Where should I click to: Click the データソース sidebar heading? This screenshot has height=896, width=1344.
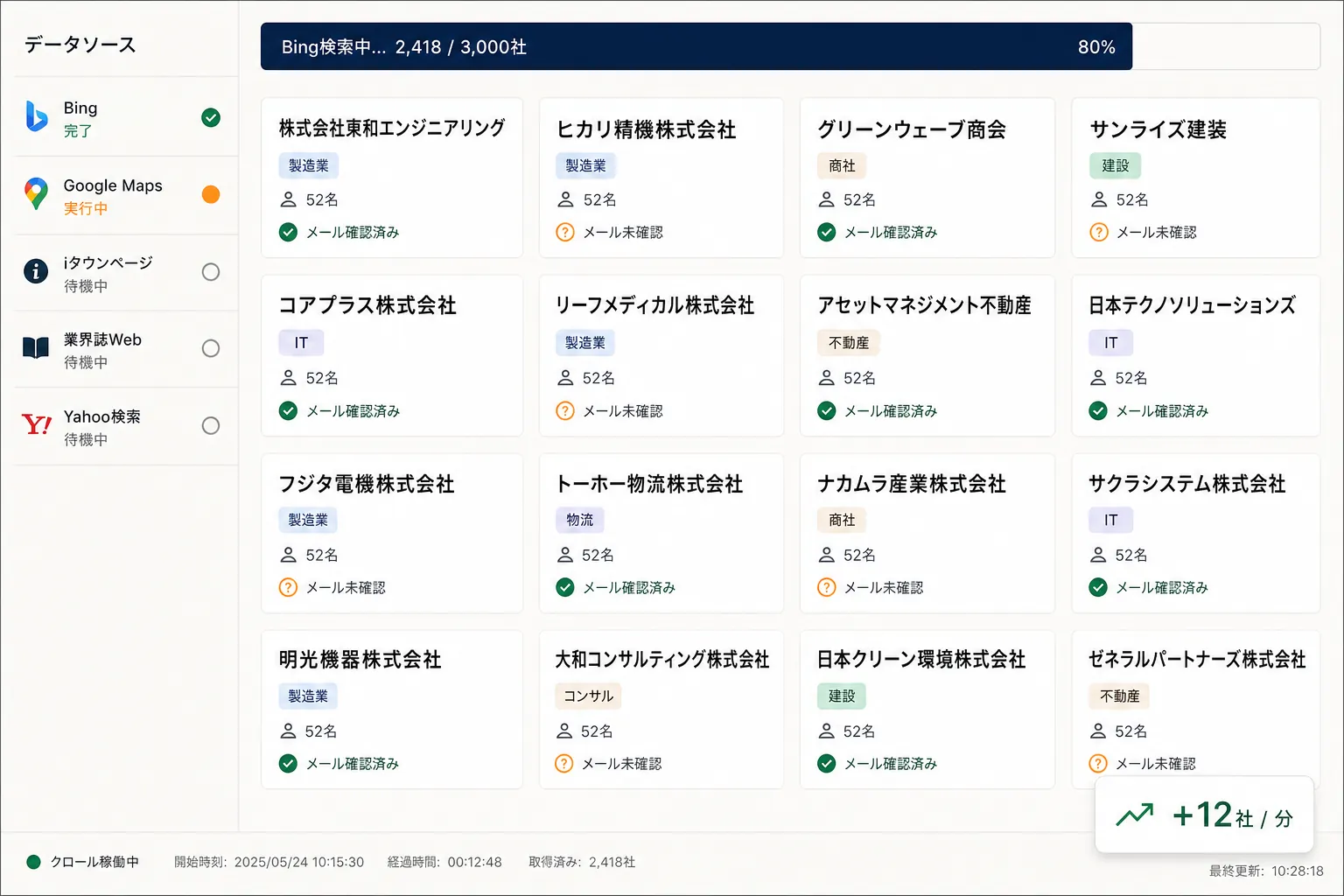[80, 45]
